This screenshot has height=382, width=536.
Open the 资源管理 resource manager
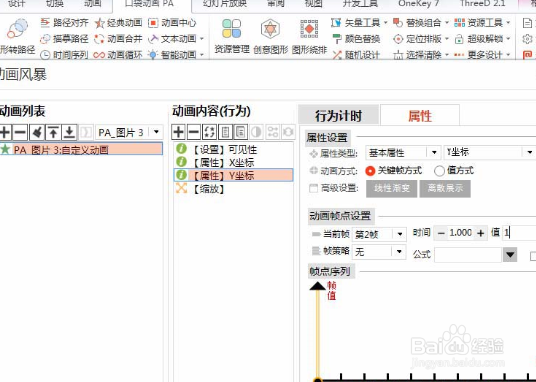[x=232, y=36]
